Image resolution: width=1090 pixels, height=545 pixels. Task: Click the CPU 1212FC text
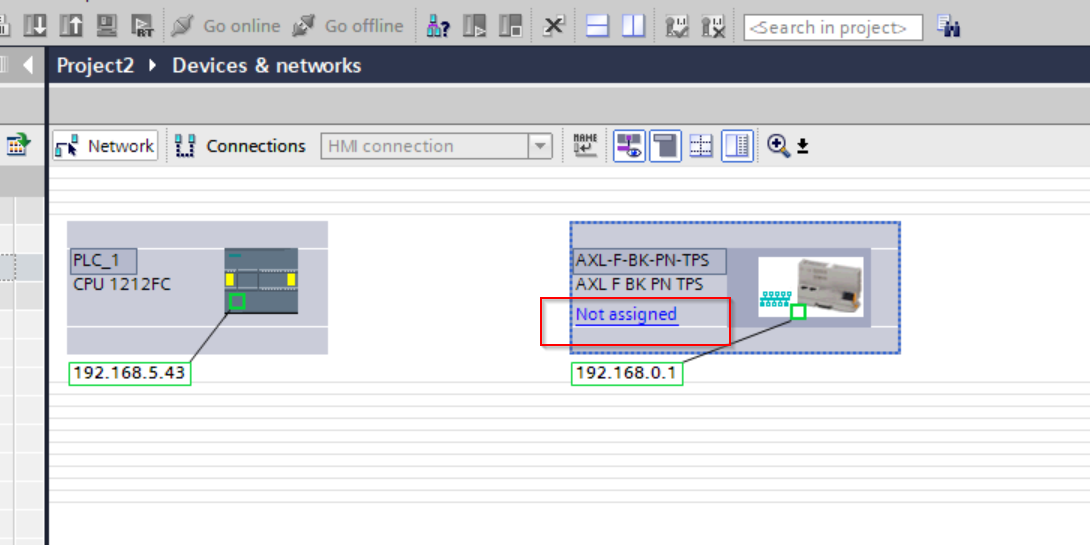(x=122, y=284)
